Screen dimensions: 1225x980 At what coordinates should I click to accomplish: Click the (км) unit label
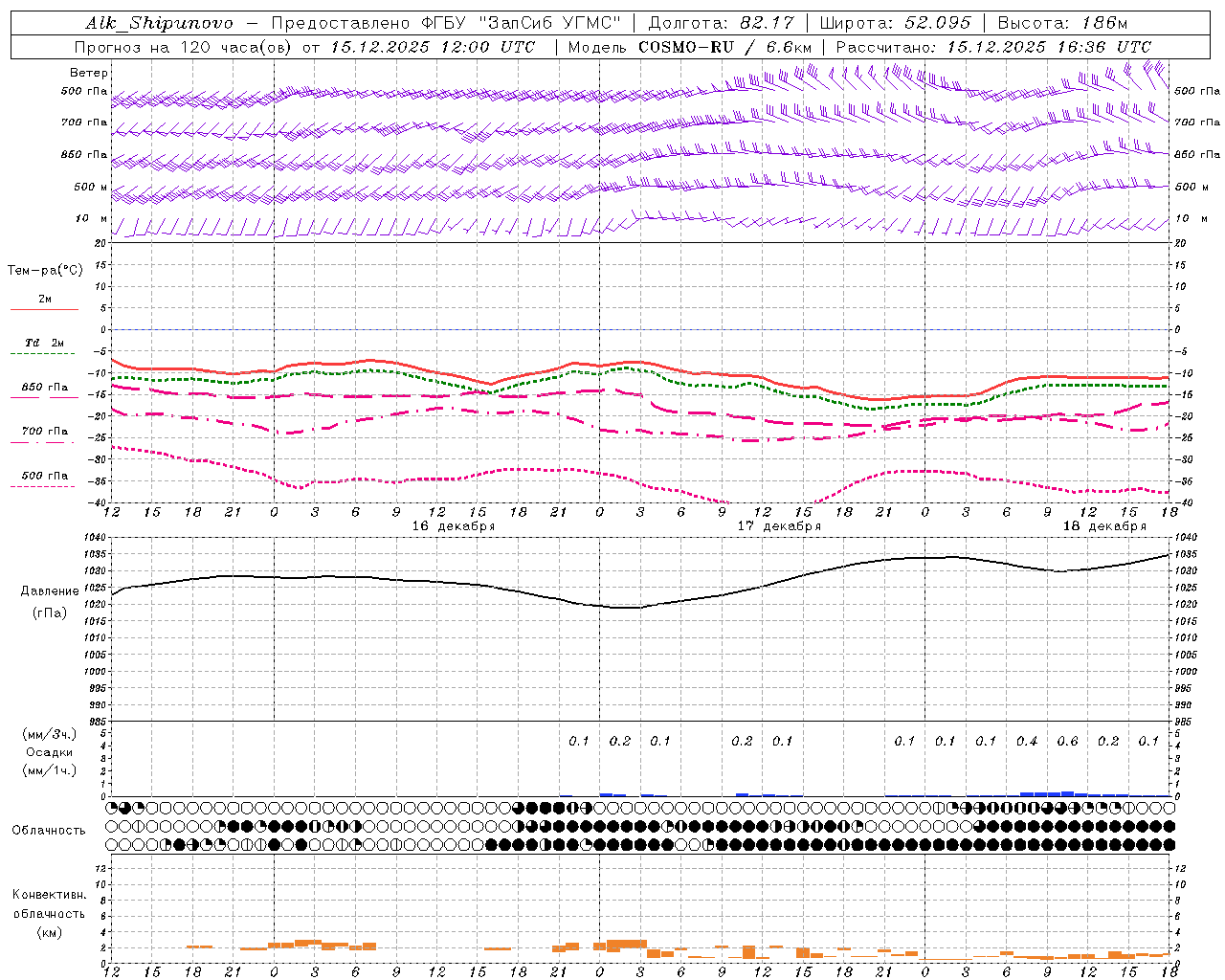point(49,932)
